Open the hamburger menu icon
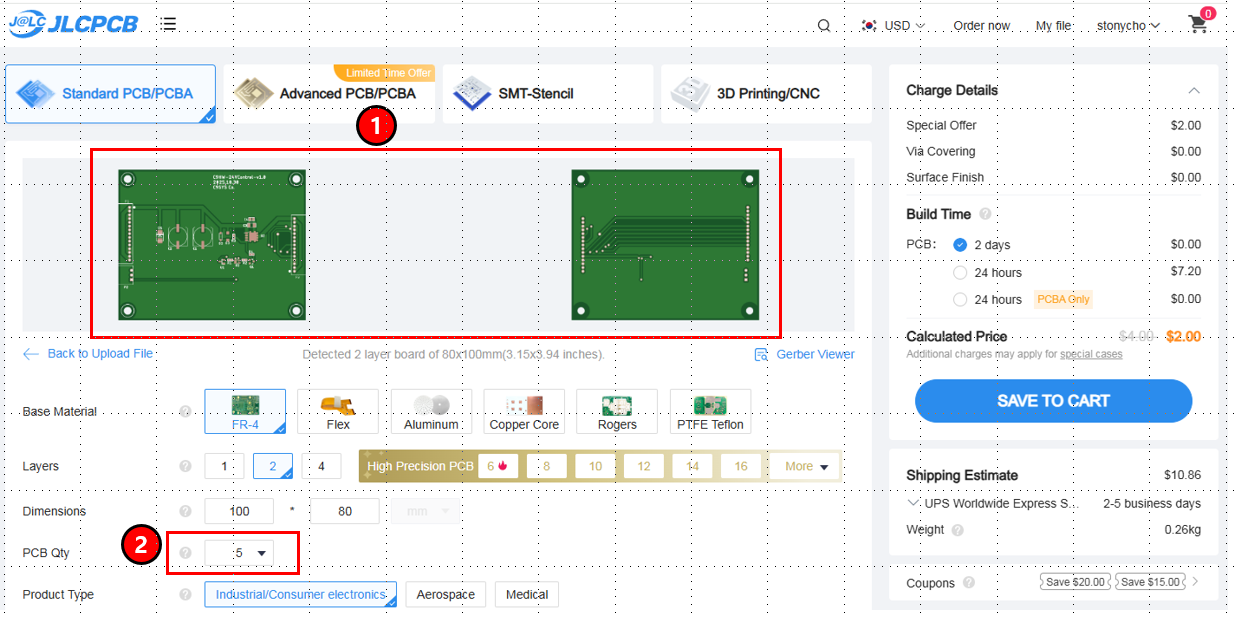The image size is (1238, 619). point(170,24)
